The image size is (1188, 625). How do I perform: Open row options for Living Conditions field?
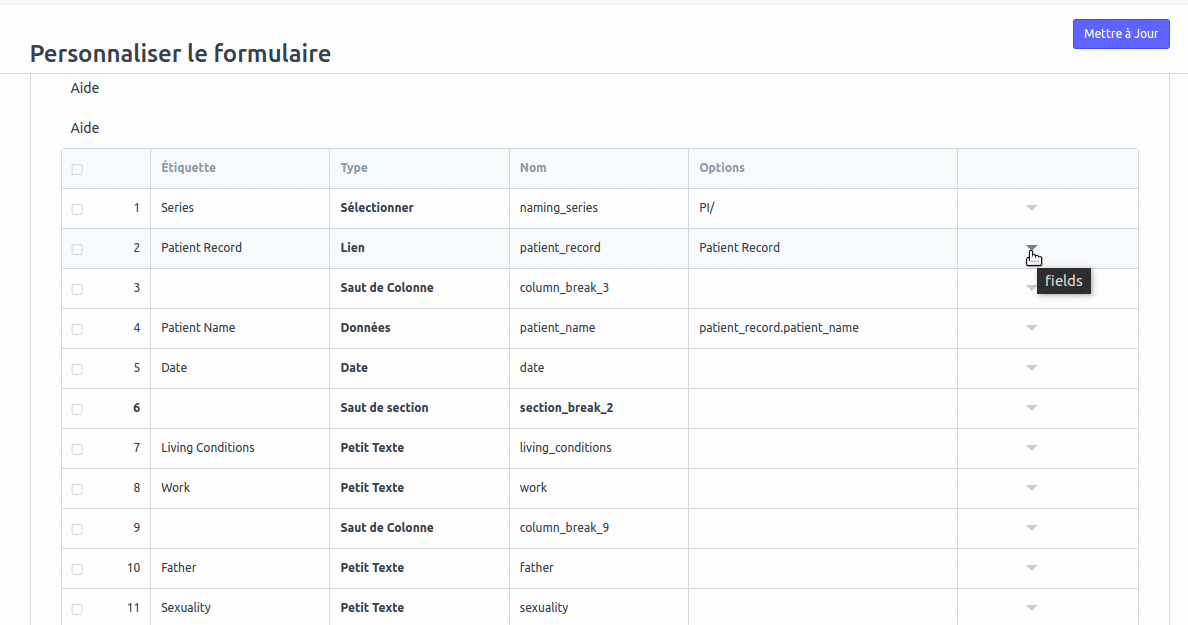(x=1031, y=447)
